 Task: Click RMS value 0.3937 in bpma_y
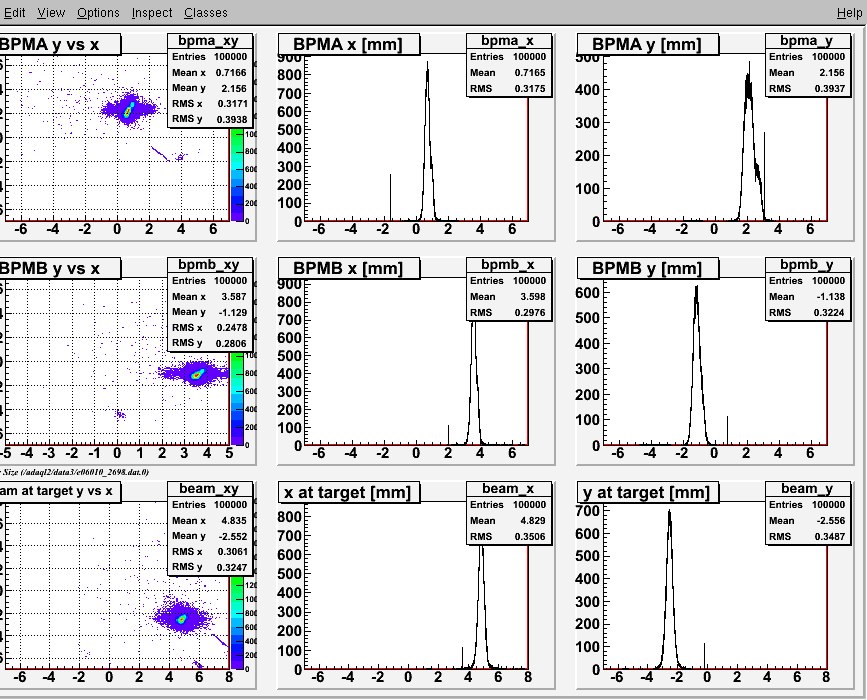coord(829,88)
